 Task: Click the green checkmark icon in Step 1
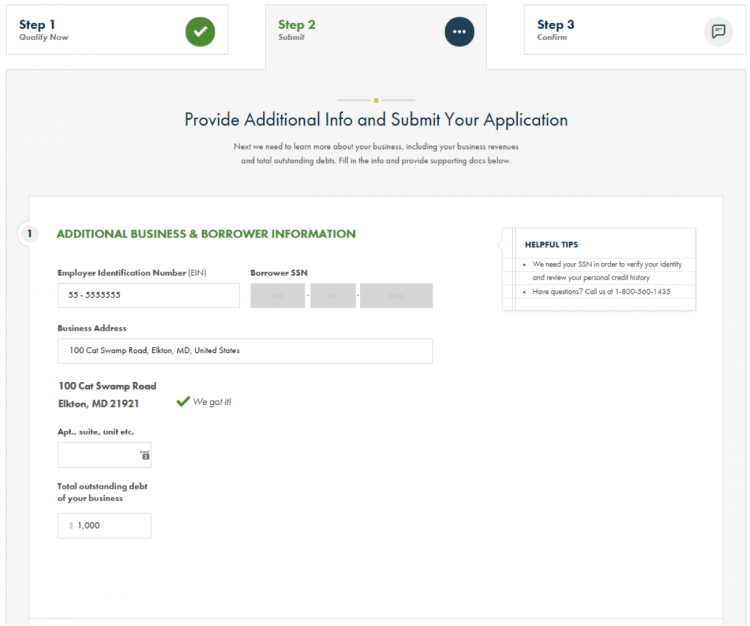pos(200,31)
